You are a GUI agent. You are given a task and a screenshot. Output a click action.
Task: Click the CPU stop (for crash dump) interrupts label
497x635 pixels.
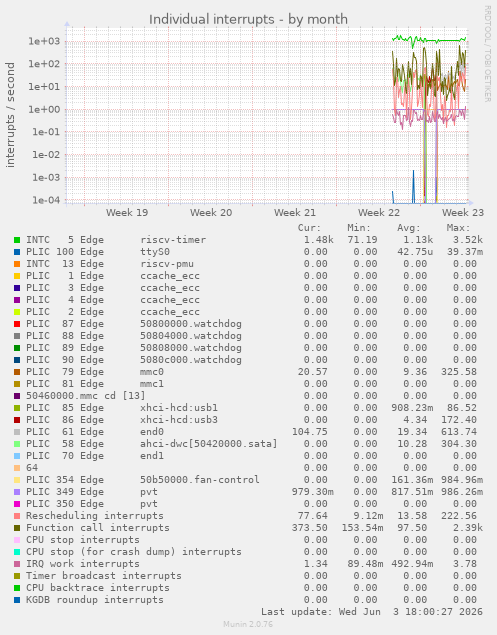click(134, 552)
